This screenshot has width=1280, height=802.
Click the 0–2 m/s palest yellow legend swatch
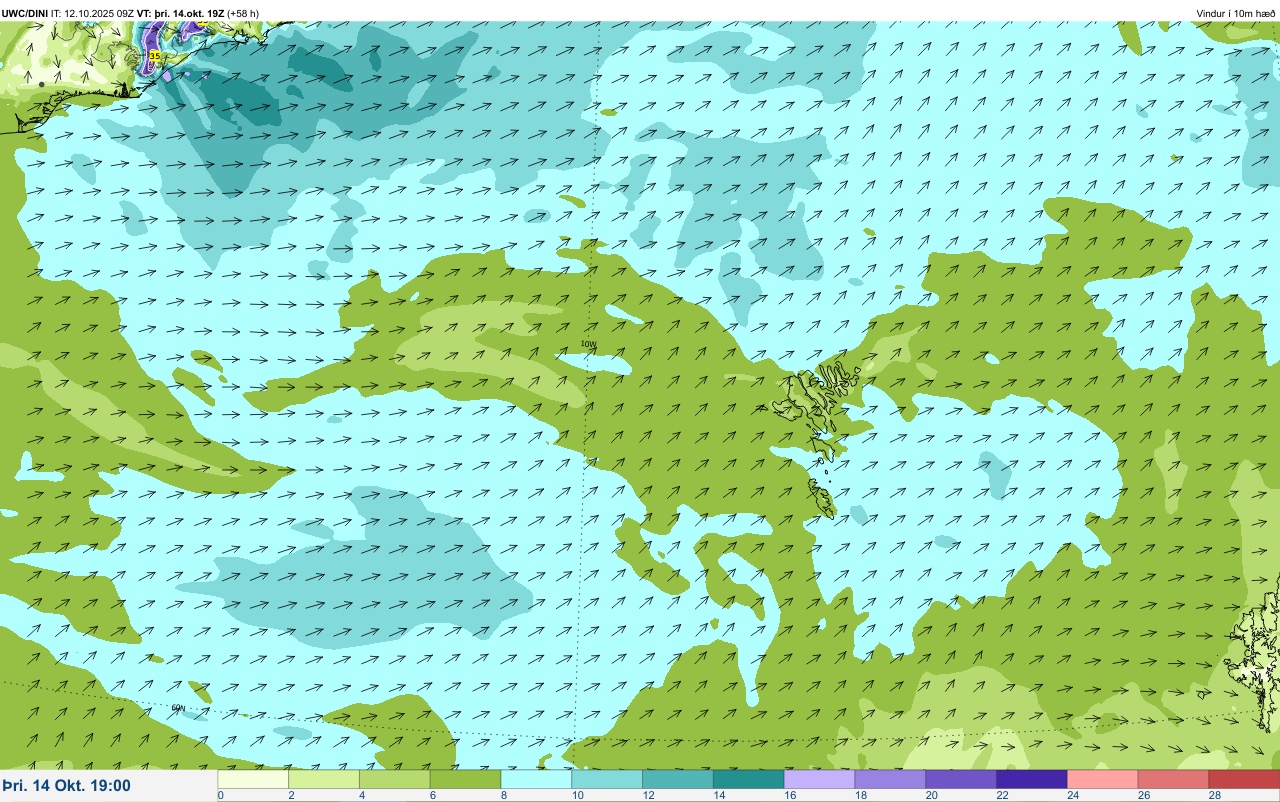[x=253, y=779]
